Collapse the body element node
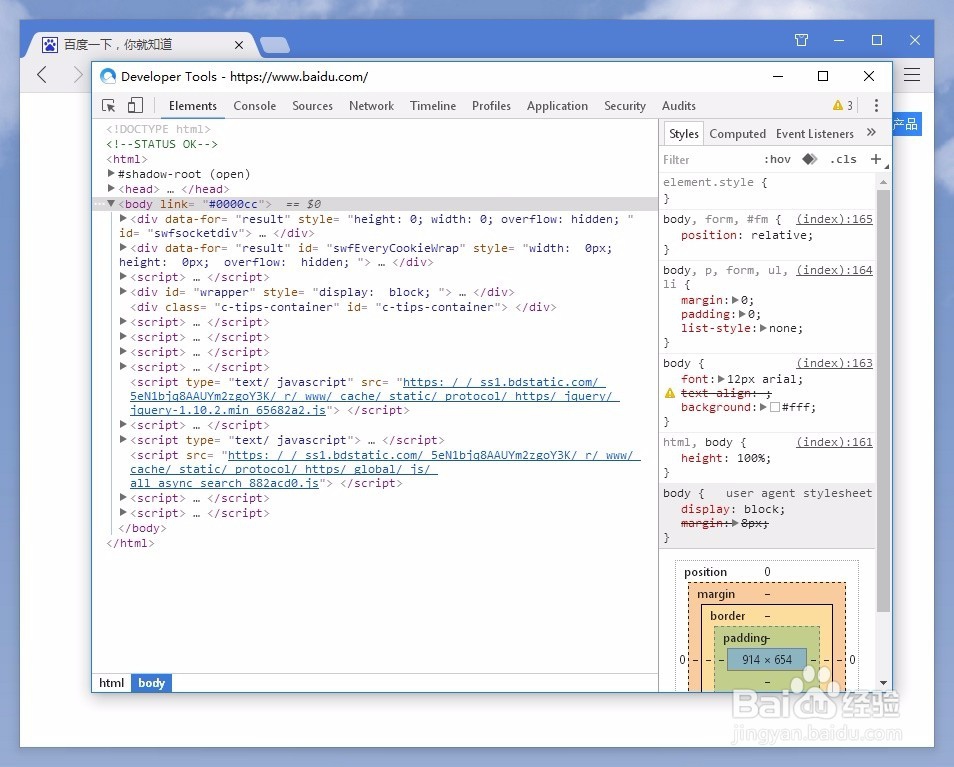 111,204
